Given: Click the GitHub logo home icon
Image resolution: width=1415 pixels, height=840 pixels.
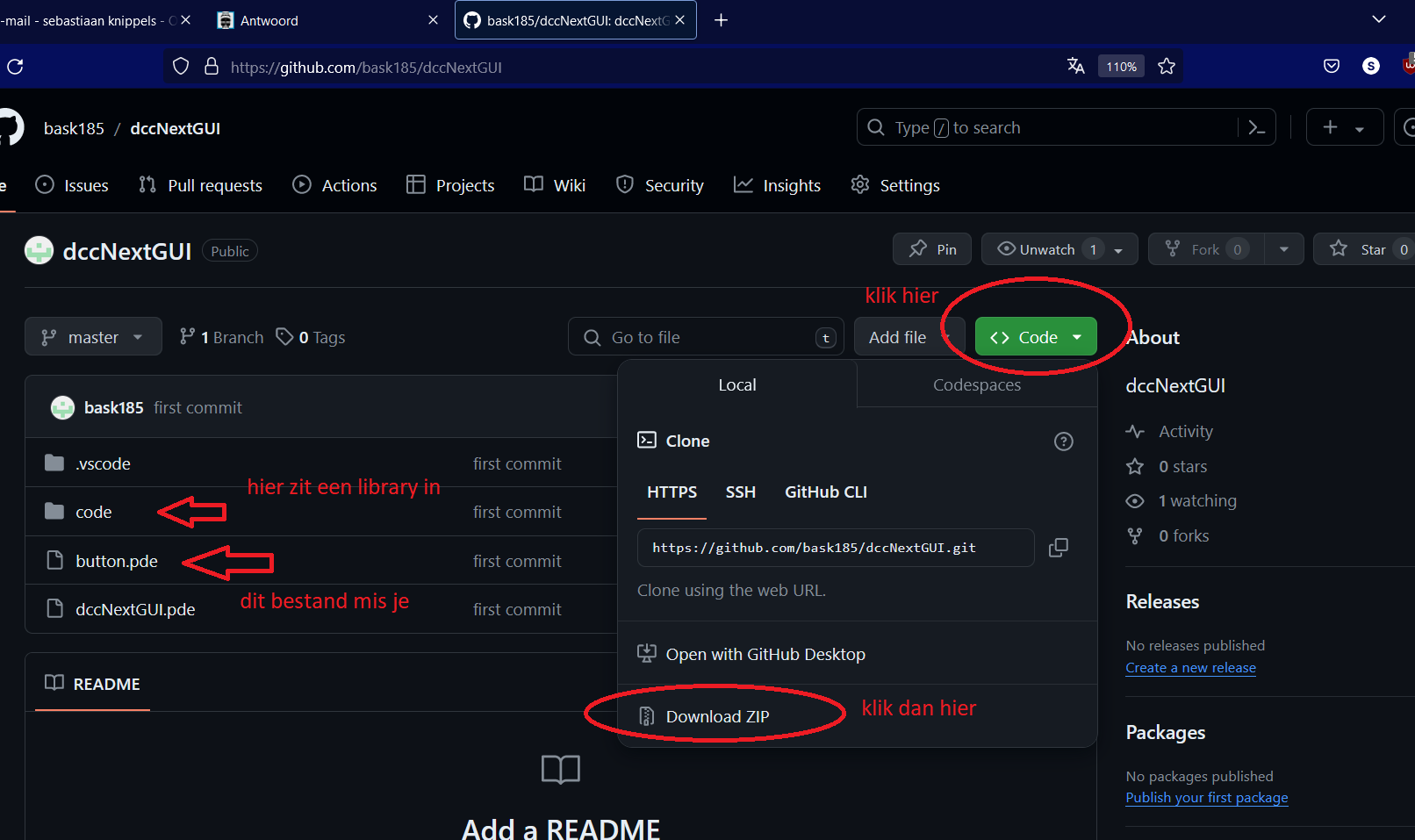Looking at the screenshot, I should (x=11, y=128).
